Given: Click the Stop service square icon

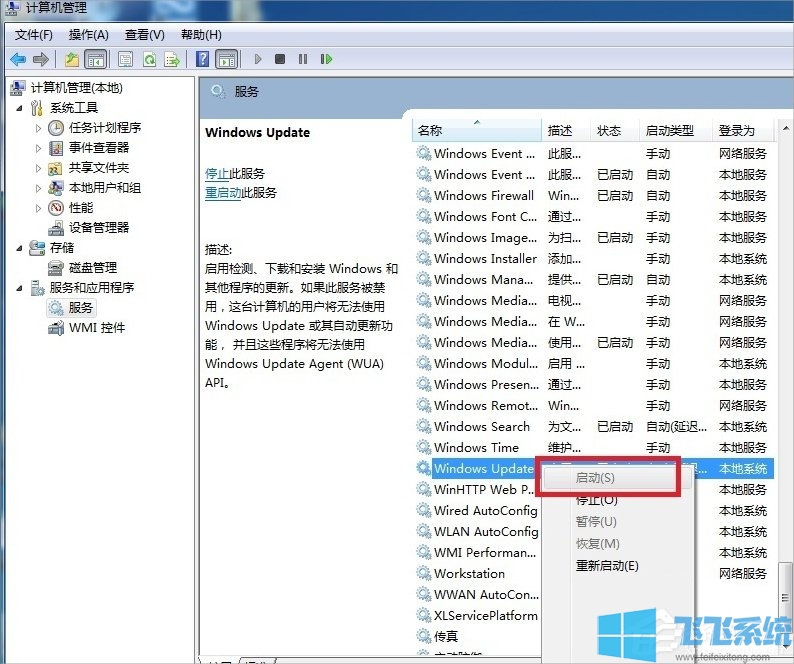Looking at the screenshot, I should [x=280, y=59].
